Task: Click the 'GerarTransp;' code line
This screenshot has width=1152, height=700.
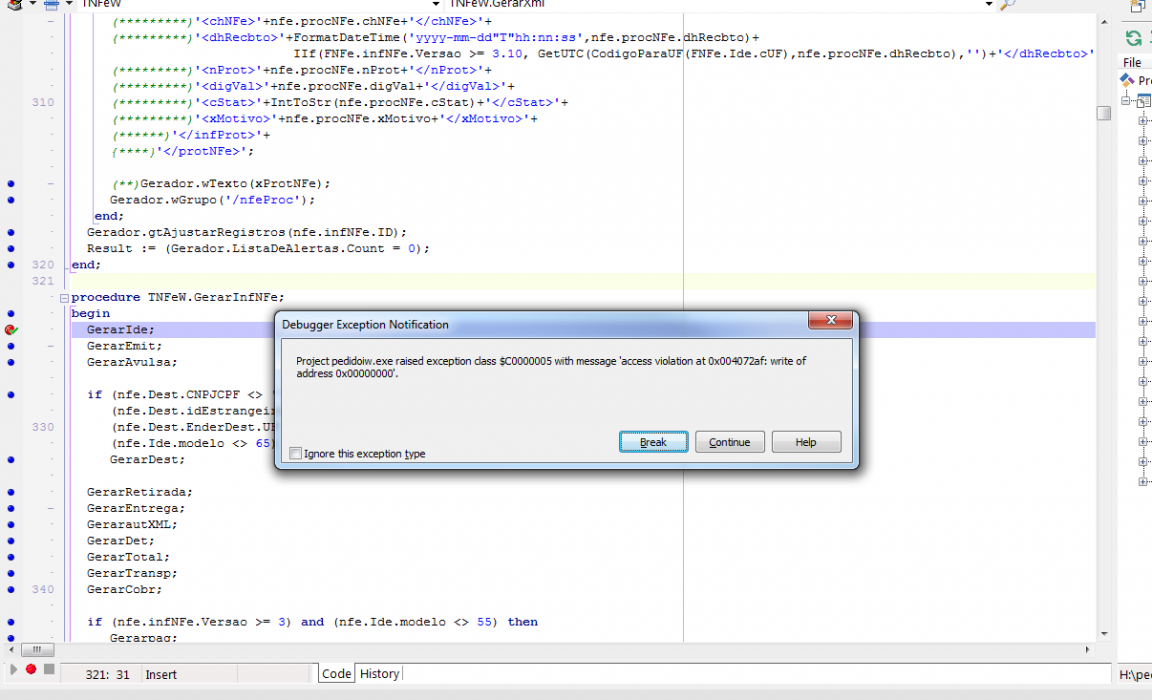Action: (x=132, y=573)
